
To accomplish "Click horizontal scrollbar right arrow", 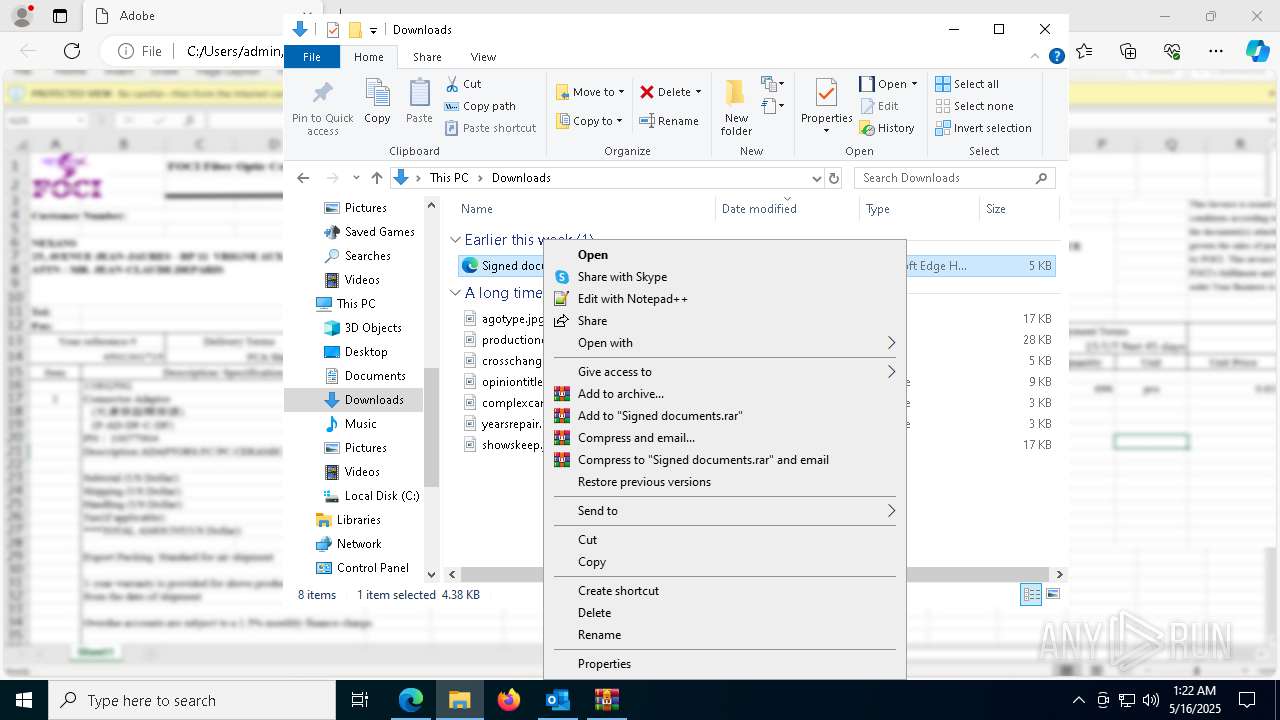I will (x=1059, y=574).
